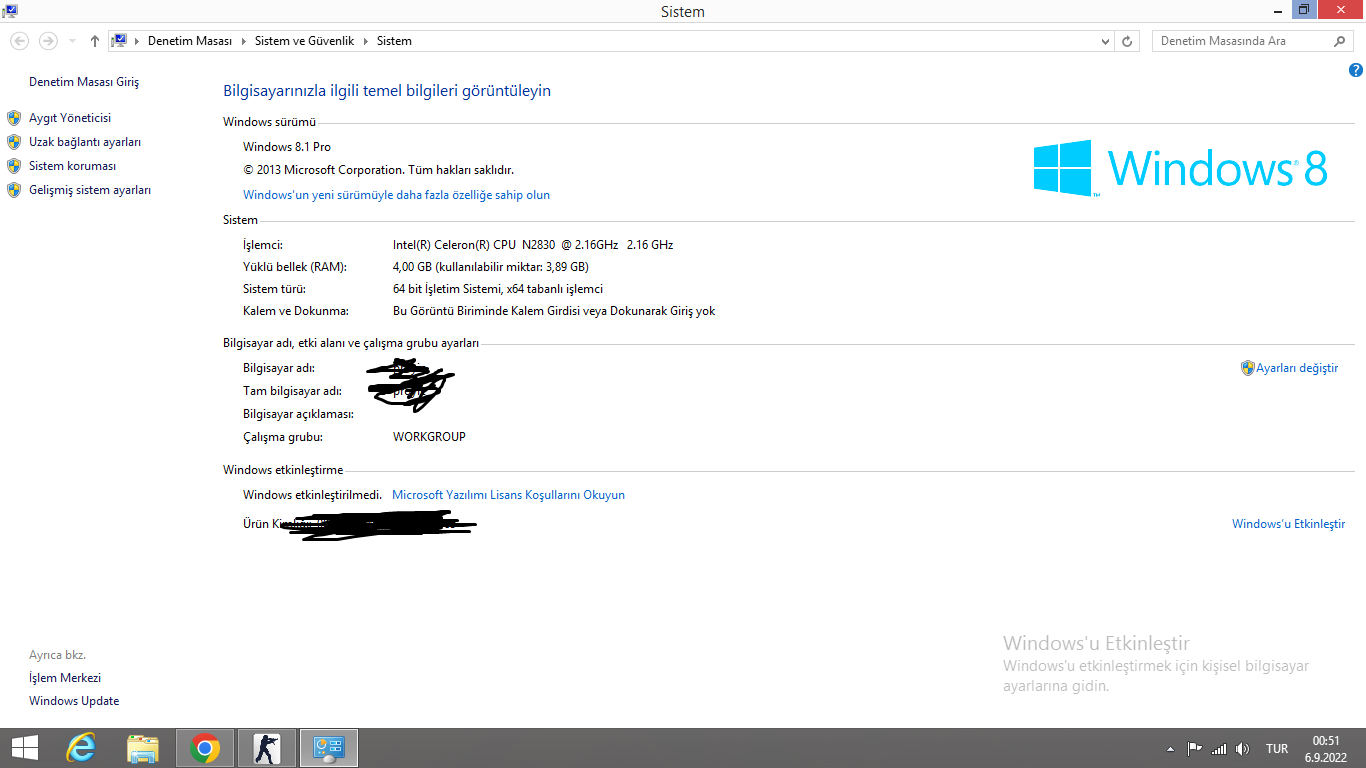Open the Action Center flag in the tray
The image size is (1366, 768).
click(1194, 749)
